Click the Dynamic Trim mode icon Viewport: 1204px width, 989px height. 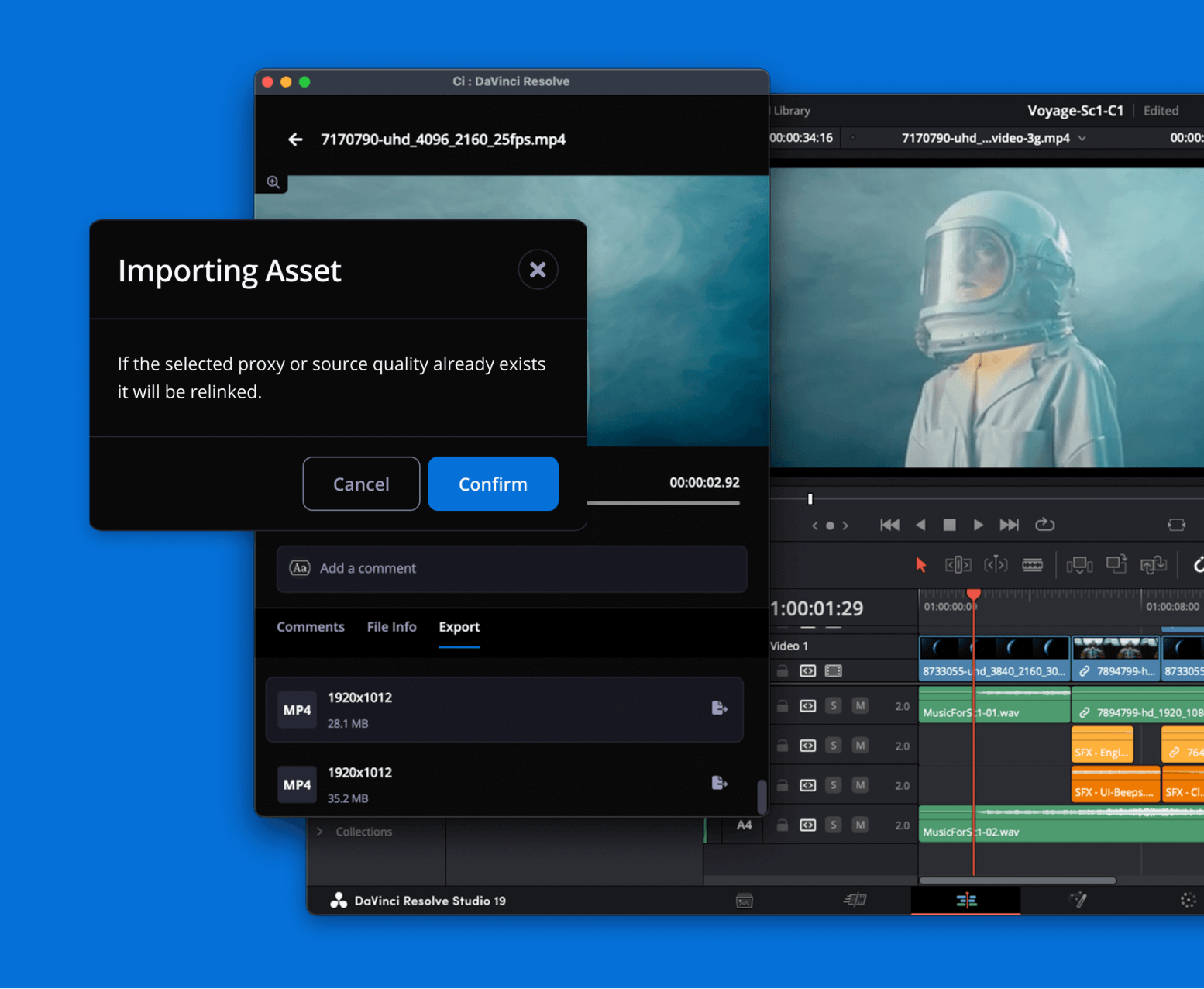click(996, 565)
